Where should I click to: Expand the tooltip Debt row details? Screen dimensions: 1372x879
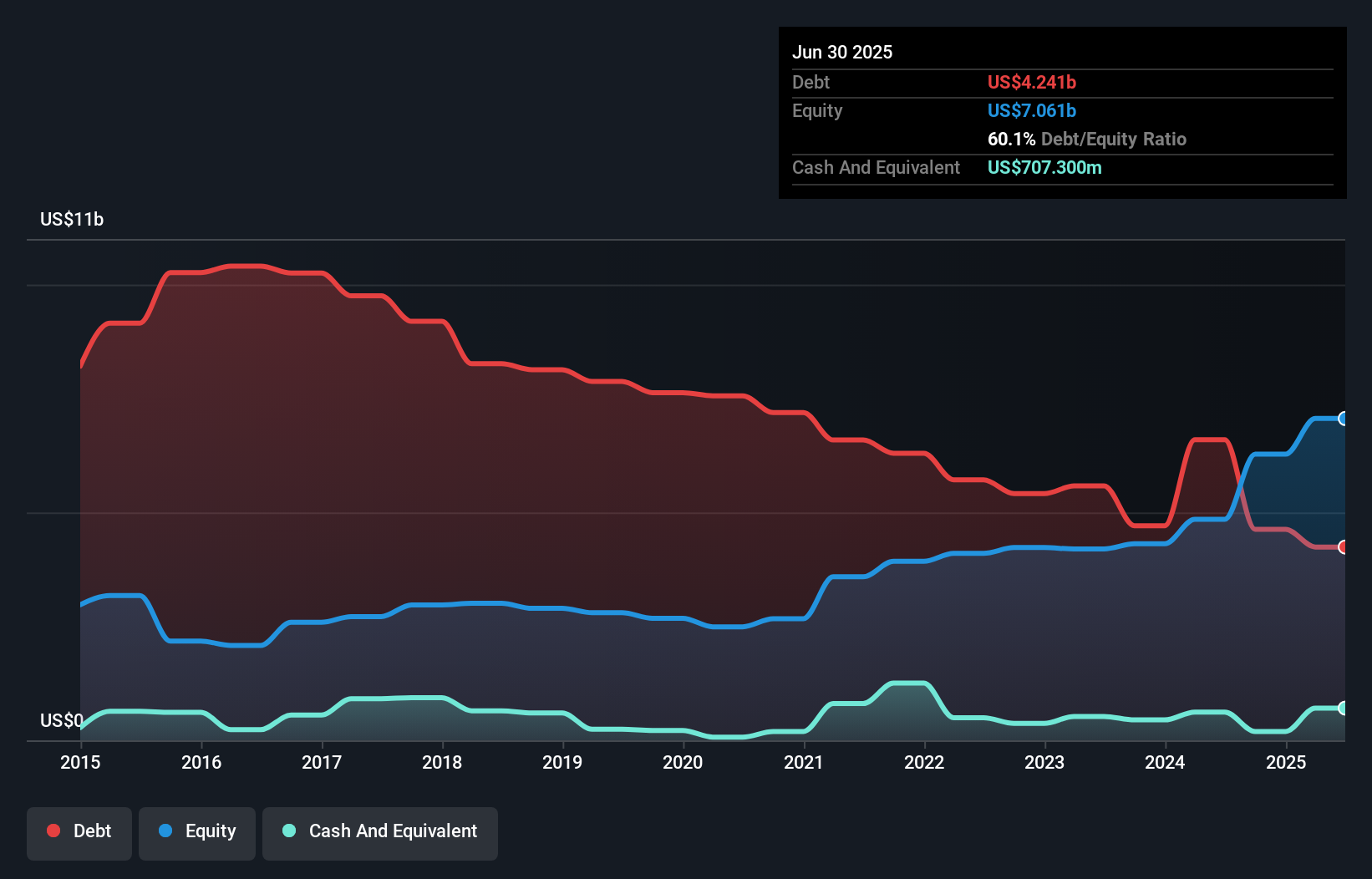point(810,82)
